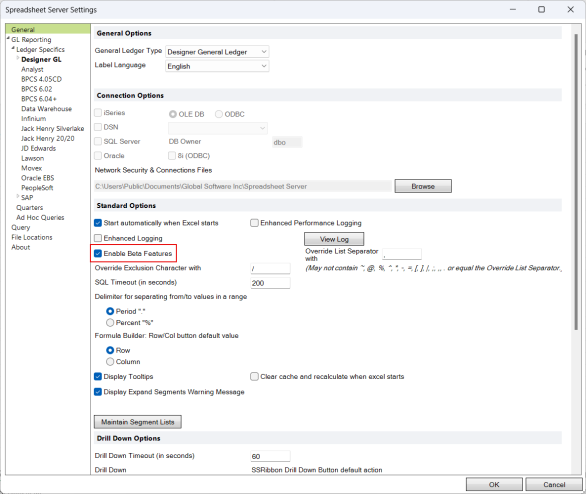Click the vertical scrollbar of settings panel
Image resolution: width=586 pixels, height=494 pixels.
576,182
